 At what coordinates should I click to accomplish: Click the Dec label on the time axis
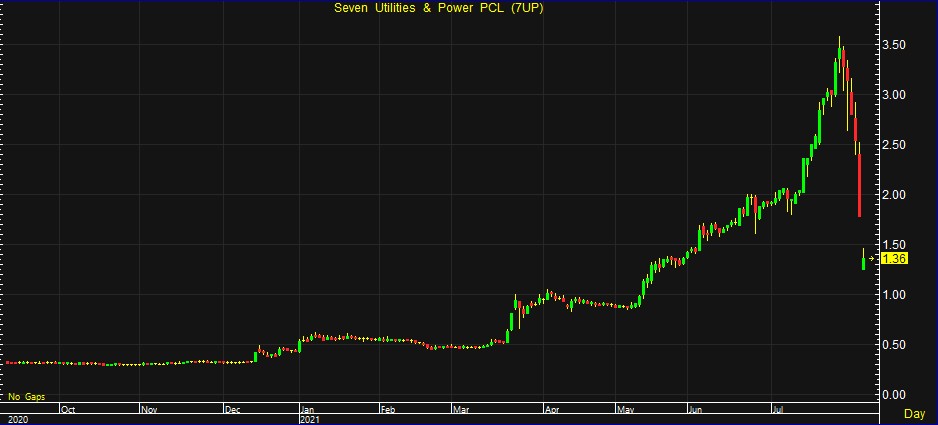pyautogui.click(x=233, y=410)
